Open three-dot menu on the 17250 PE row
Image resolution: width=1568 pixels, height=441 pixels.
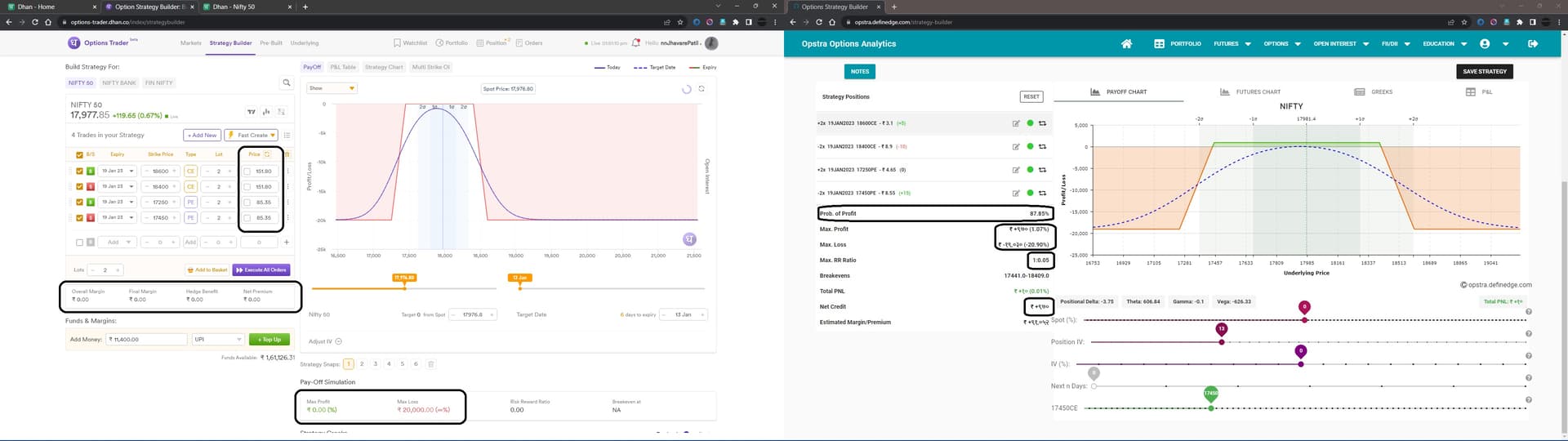pos(287,202)
